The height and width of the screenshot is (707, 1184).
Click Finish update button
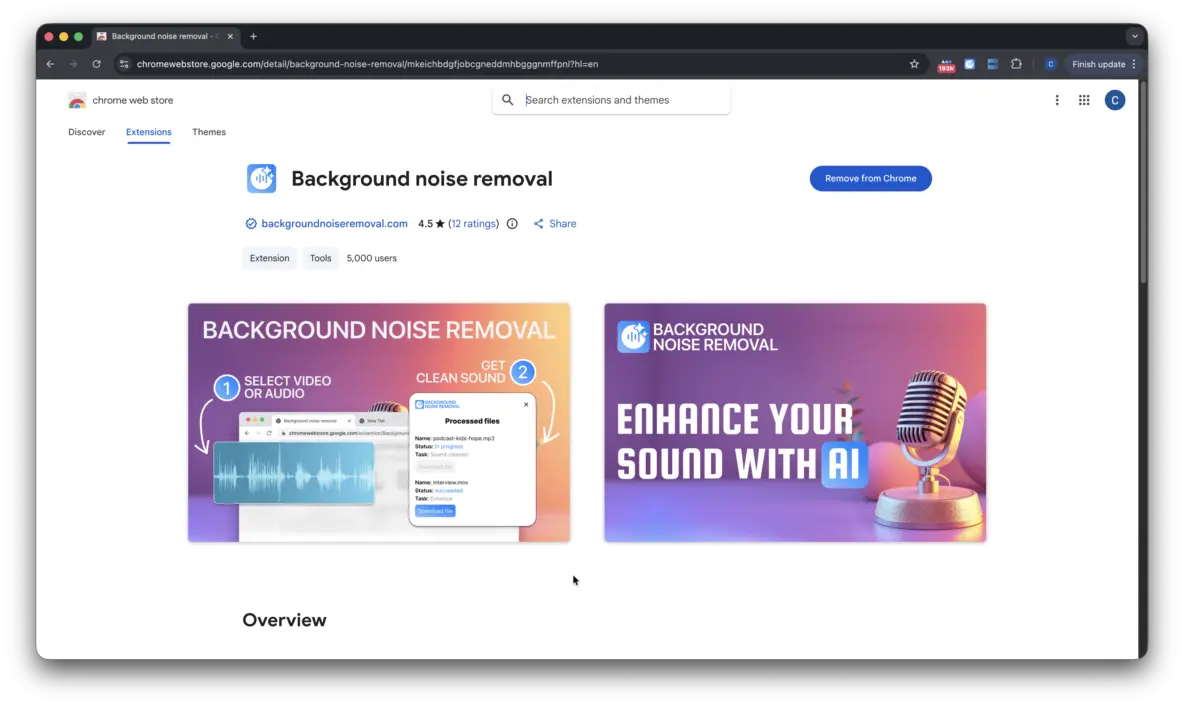click(x=1098, y=64)
